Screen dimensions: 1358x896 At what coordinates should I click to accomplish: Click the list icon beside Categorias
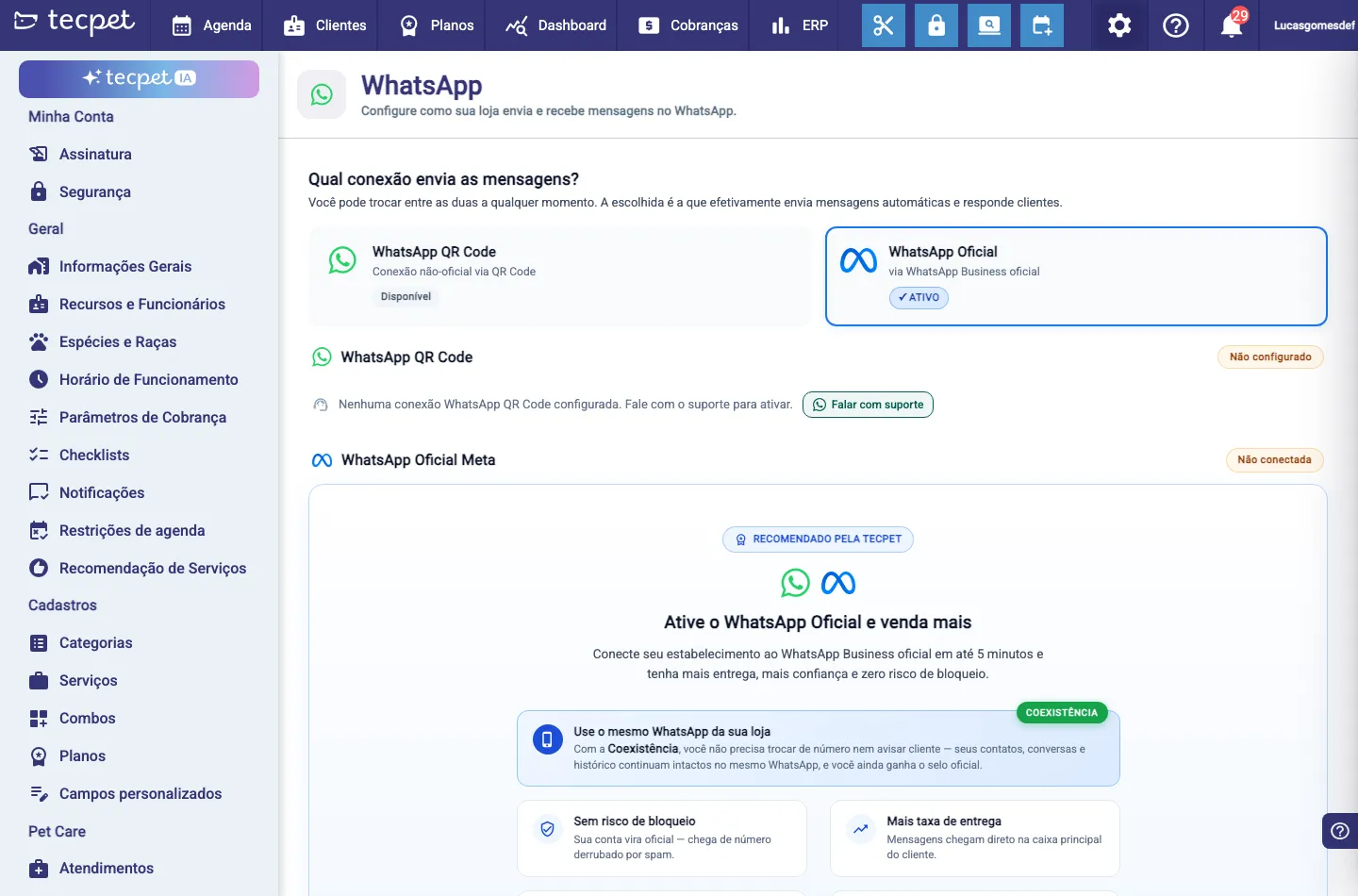39,643
